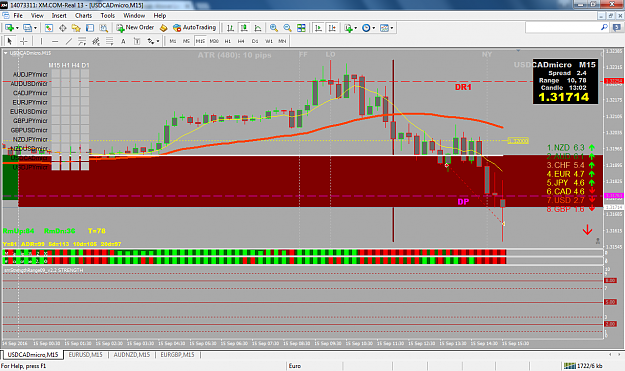Click the EURUSDmicr symbol button
The image size is (625, 371).
click(x=29, y=112)
